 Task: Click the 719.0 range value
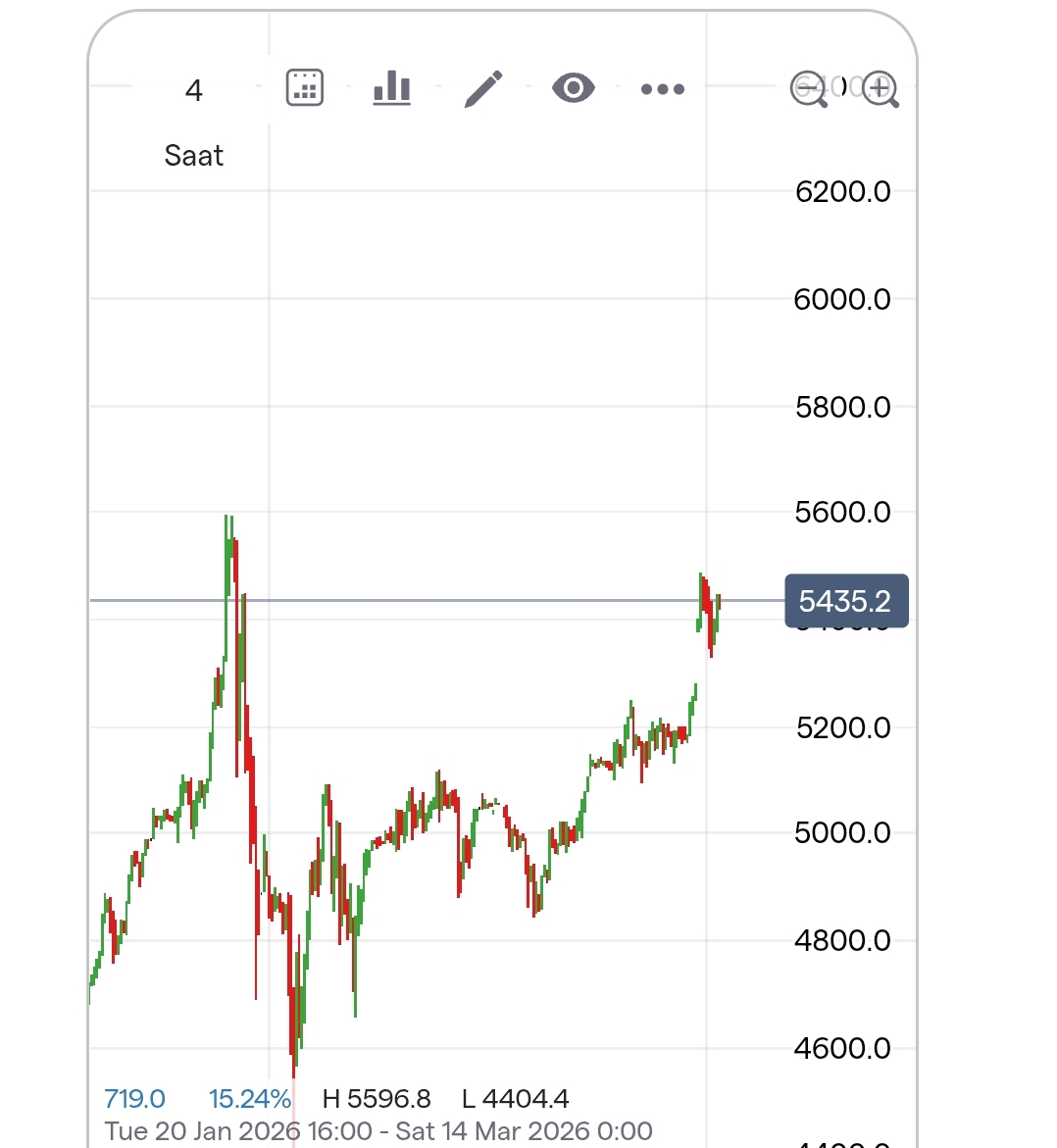(x=135, y=1099)
